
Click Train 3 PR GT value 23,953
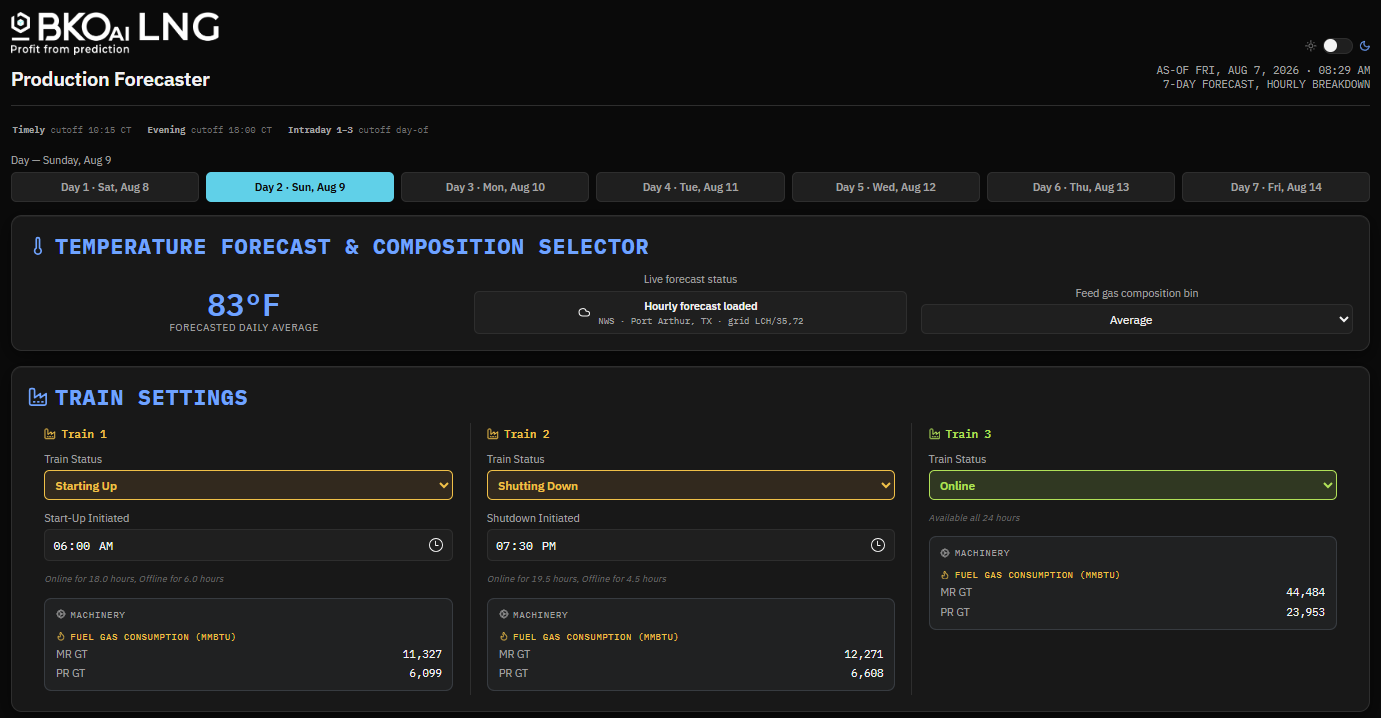1306,612
